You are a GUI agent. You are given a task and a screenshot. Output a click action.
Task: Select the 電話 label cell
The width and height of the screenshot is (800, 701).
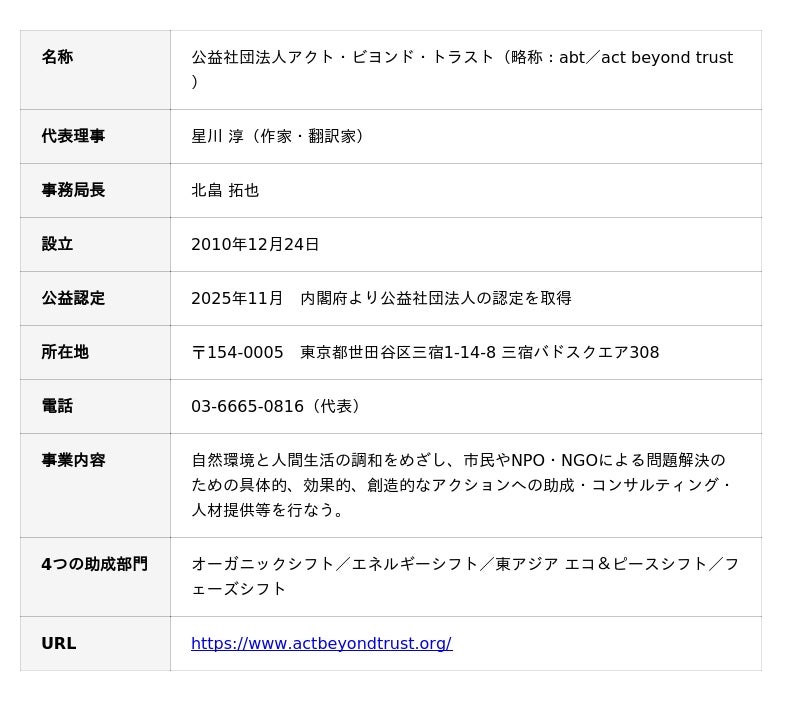tap(95, 407)
